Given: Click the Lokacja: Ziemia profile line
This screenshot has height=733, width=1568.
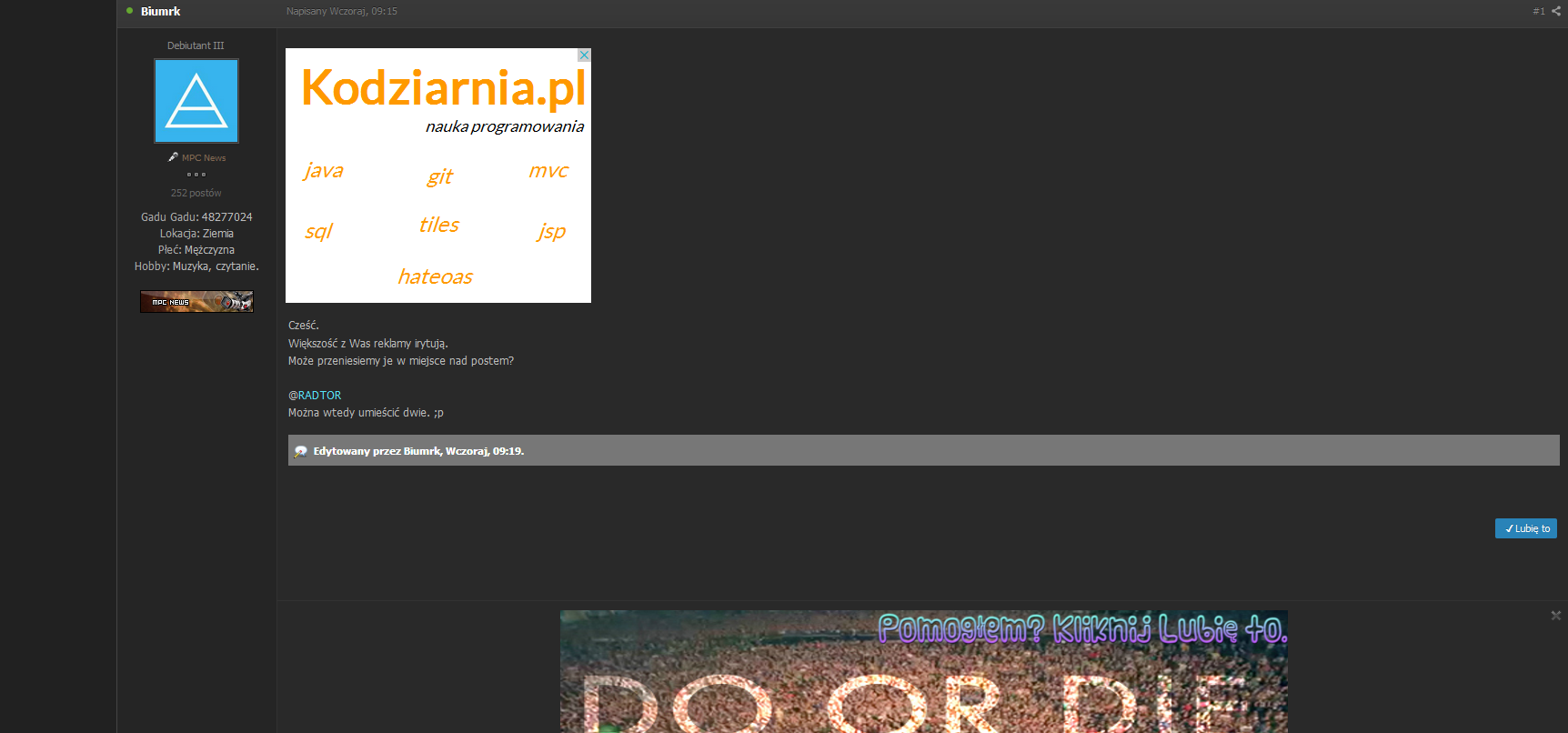Looking at the screenshot, I should tap(196, 234).
